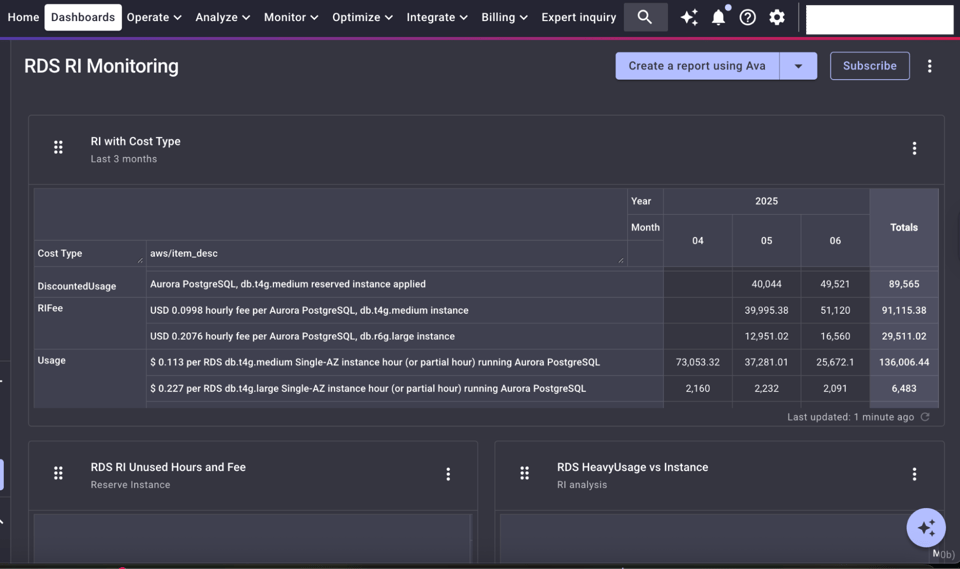
Task: Click the 73,053.32 value cell
Action: (697, 363)
